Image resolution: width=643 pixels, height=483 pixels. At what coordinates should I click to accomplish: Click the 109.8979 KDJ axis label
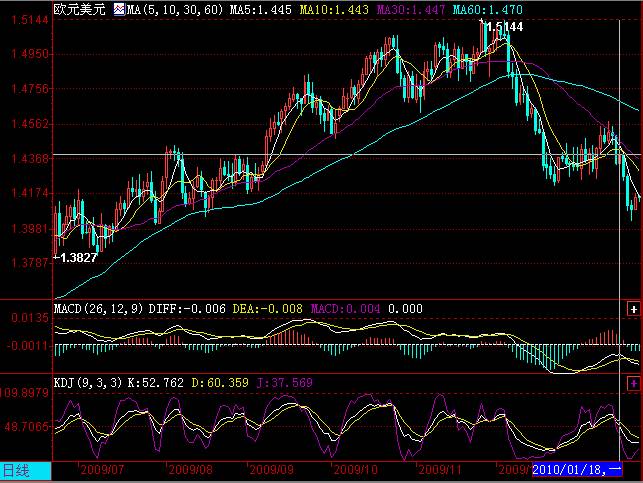tap(25, 393)
